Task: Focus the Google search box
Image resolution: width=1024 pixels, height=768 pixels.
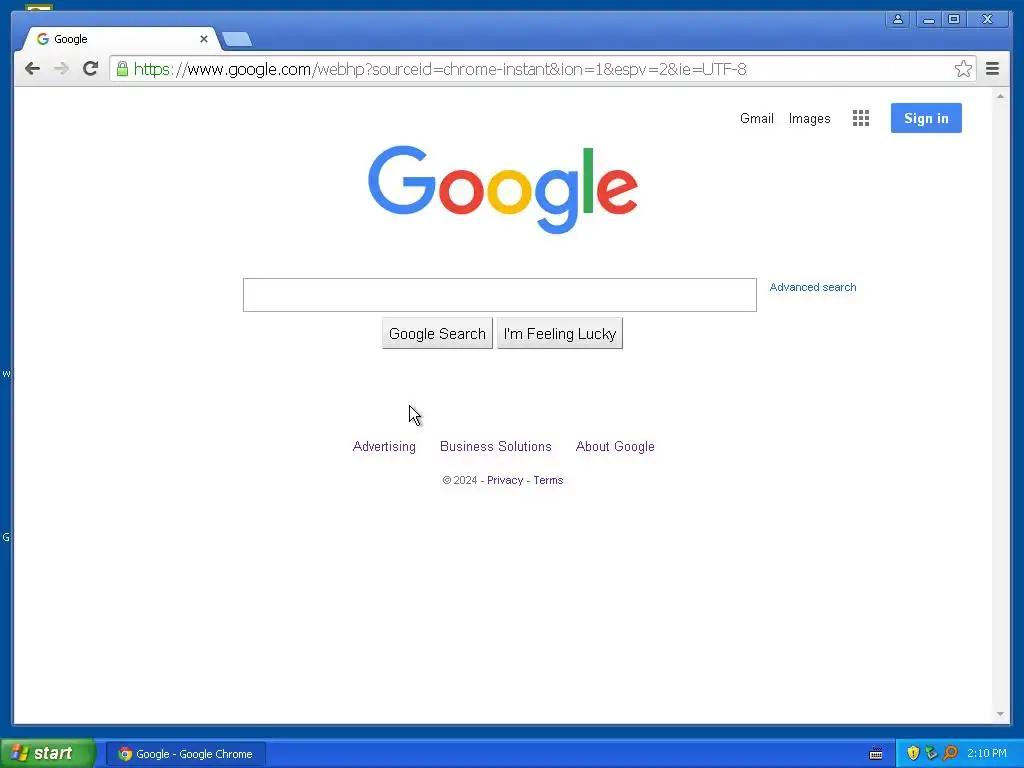Action: [500, 295]
